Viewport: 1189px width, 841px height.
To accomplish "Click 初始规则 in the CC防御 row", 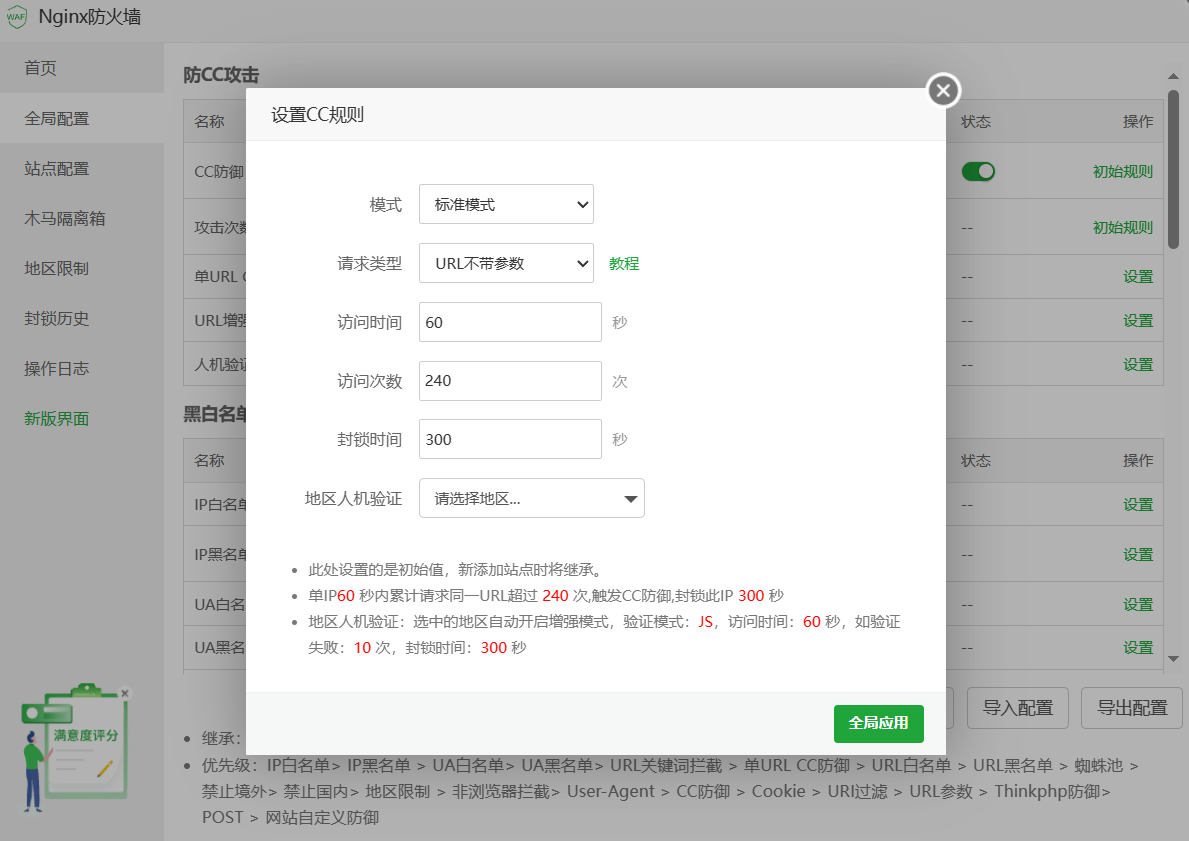I will tap(1122, 171).
